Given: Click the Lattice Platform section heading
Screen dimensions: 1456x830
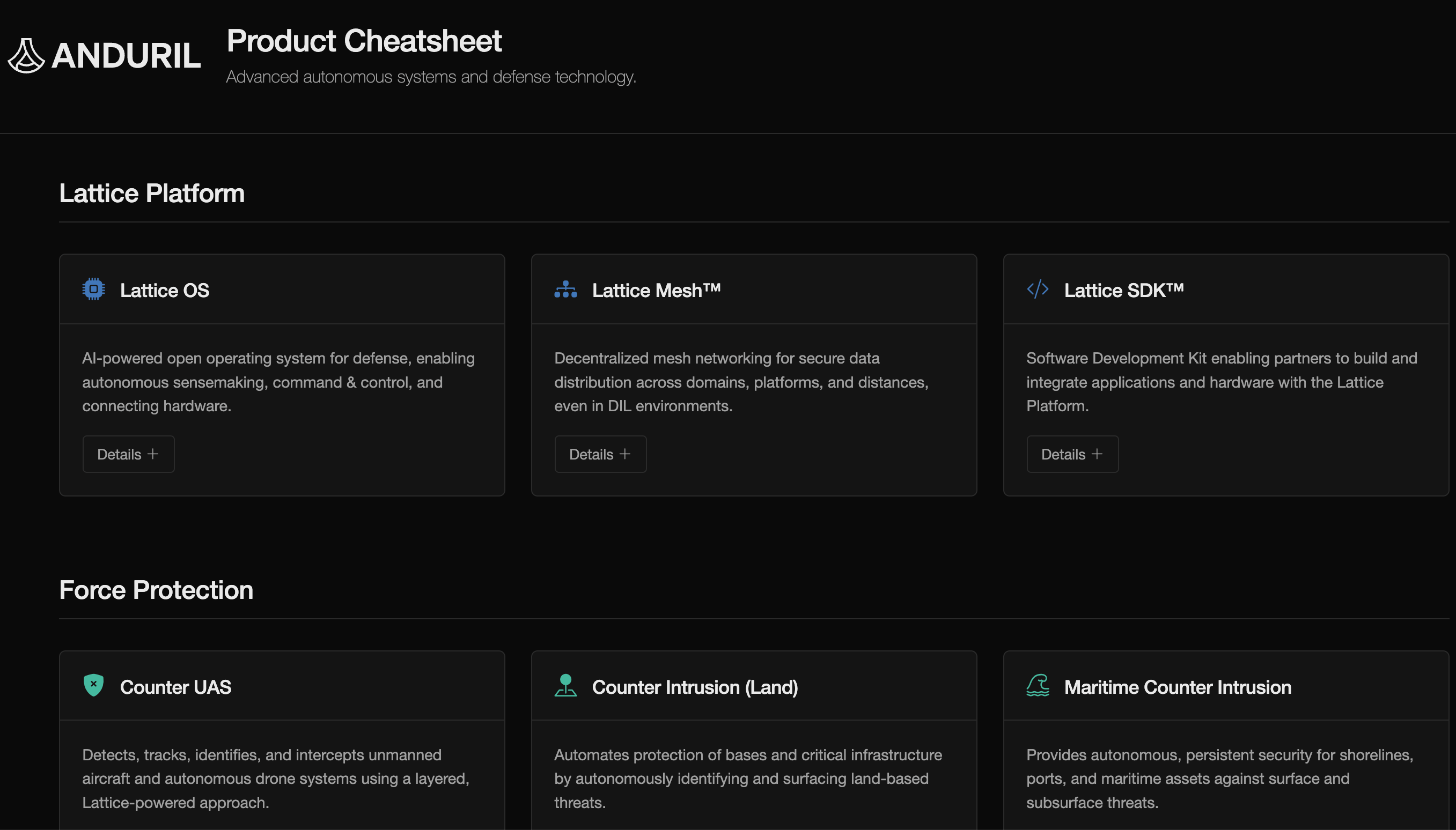Looking at the screenshot, I should point(152,193).
